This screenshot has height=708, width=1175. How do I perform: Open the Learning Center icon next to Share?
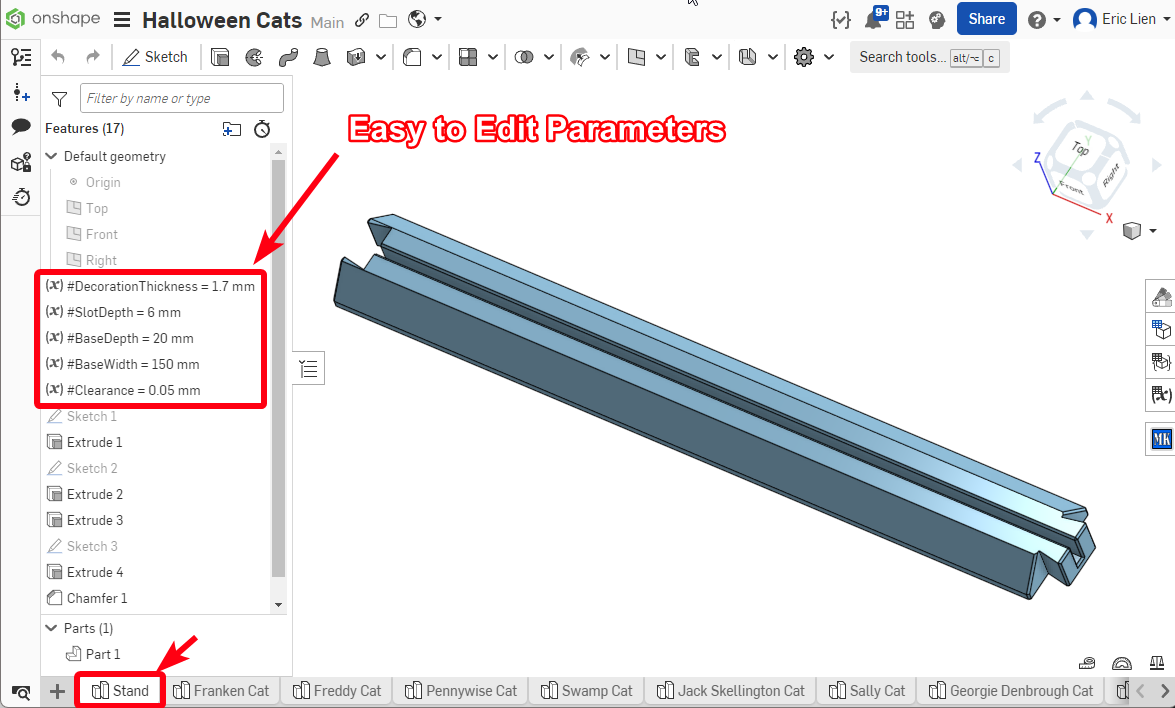click(x=937, y=20)
